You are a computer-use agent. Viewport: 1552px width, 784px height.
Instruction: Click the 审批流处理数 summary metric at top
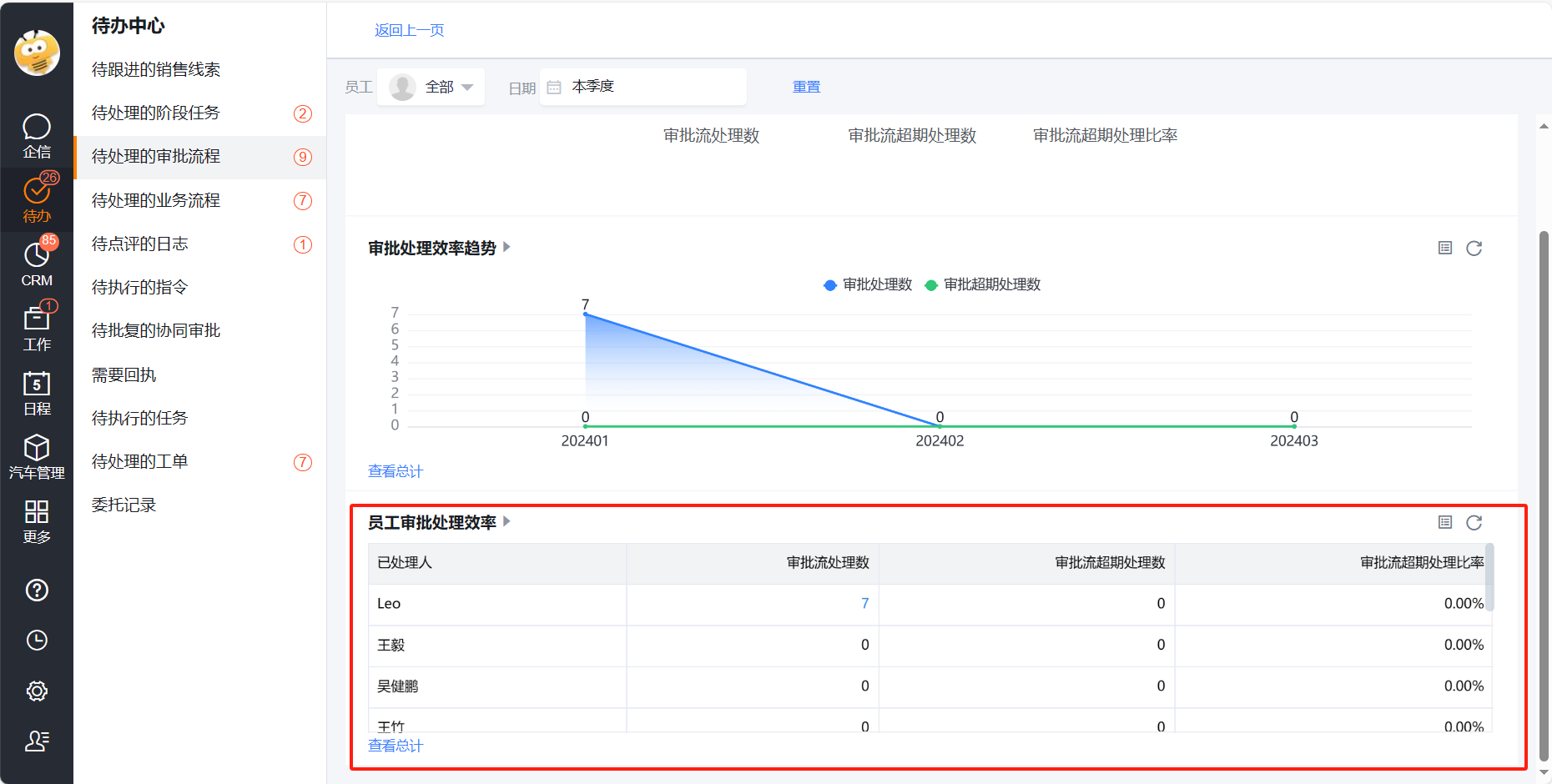coord(711,135)
